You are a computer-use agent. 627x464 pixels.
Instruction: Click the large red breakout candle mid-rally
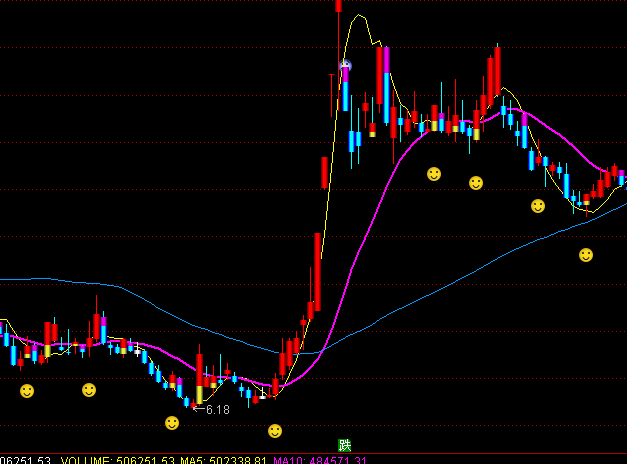pyautogui.click(x=317, y=270)
